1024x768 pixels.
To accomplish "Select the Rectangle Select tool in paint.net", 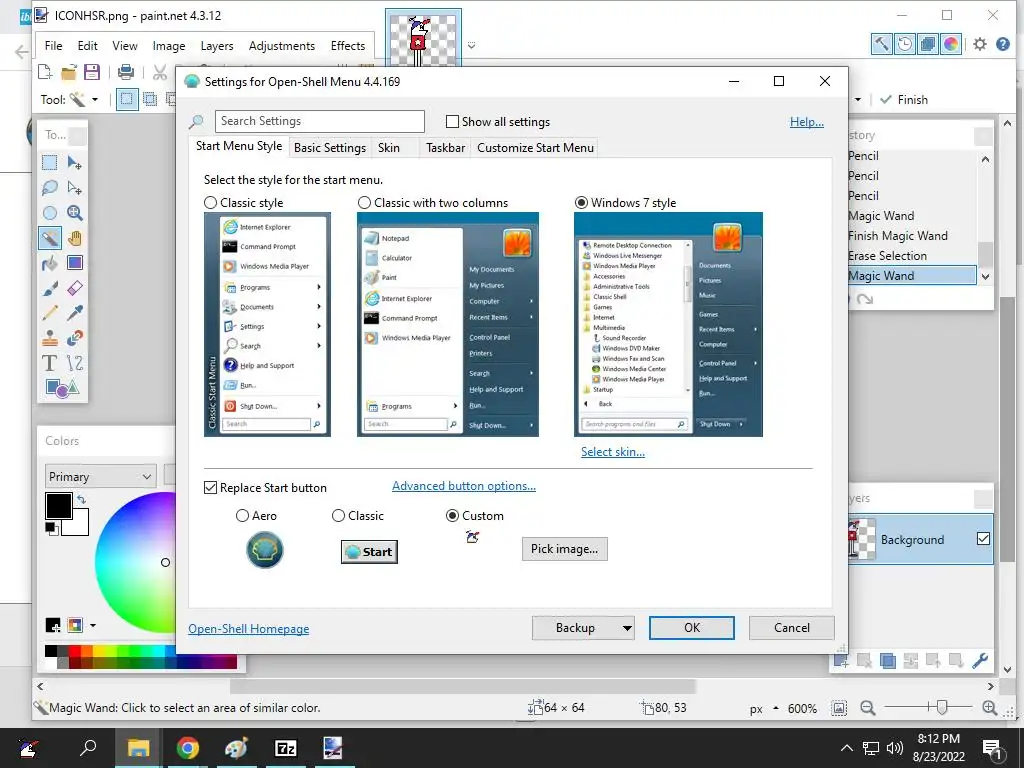I will [x=50, y=163].
